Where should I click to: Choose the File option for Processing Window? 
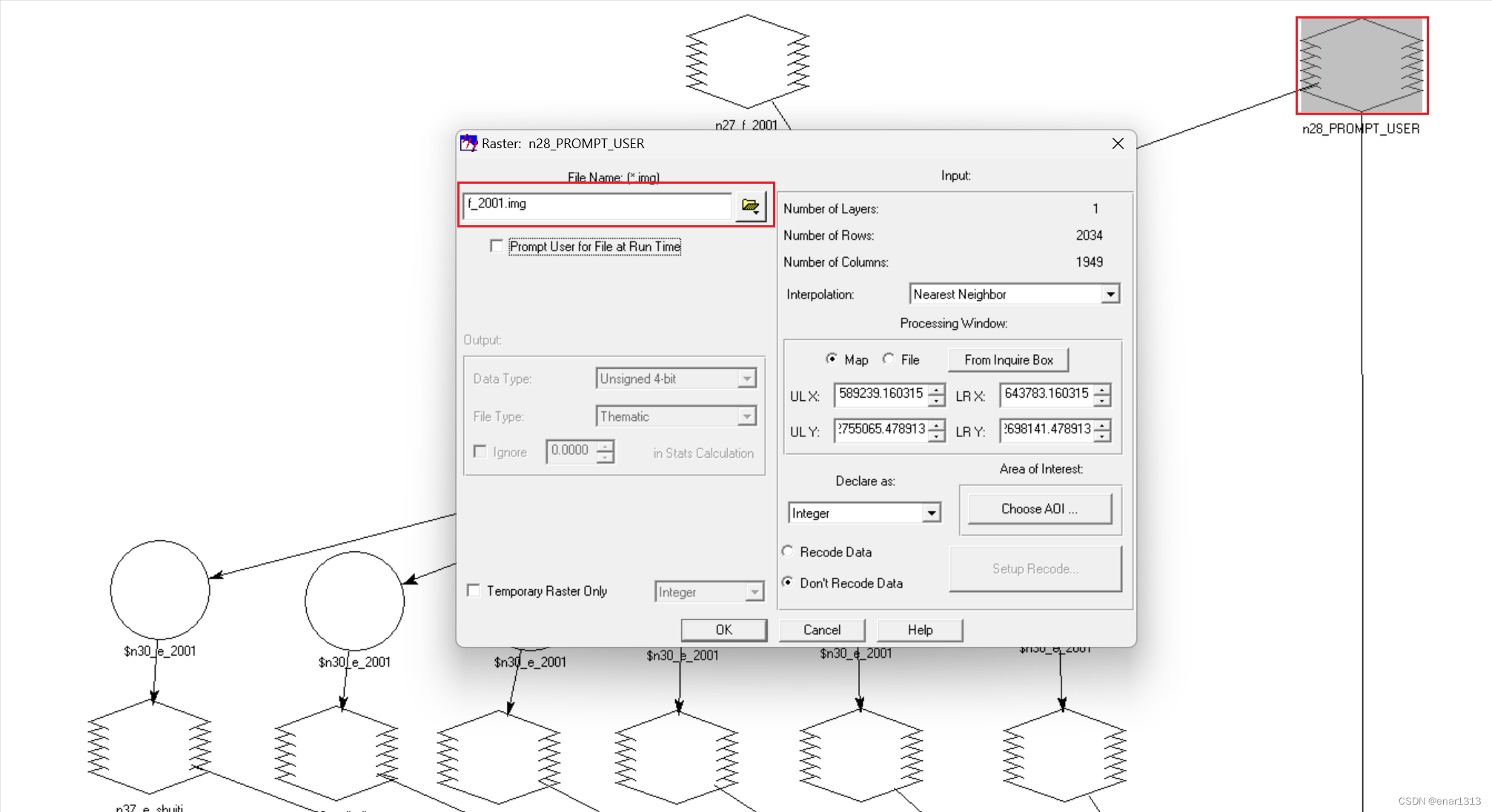pos(888,359)
